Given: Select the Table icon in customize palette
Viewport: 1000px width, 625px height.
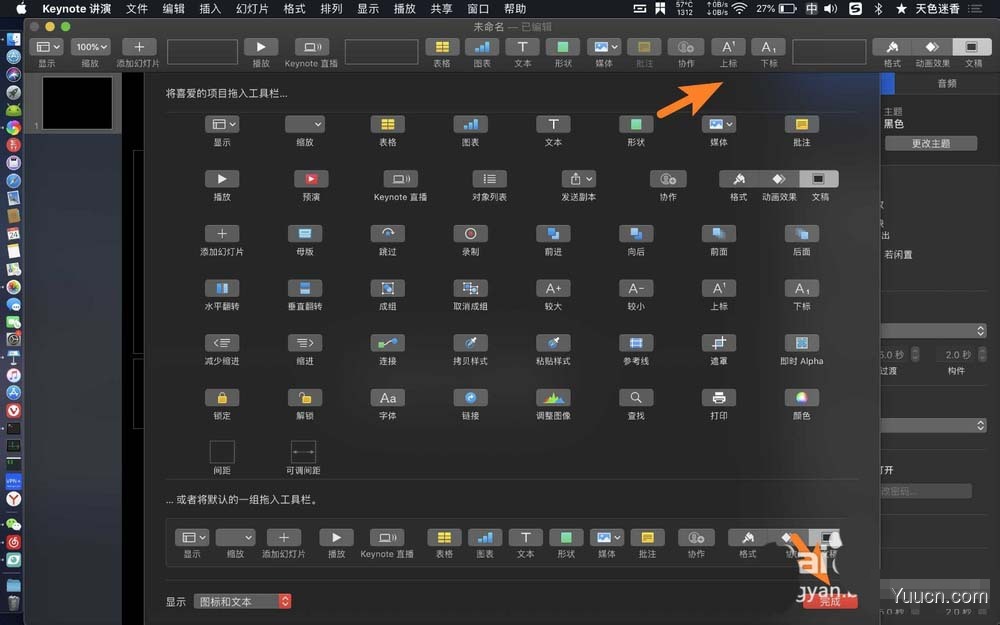Looking at the screenshot, I should (x=387, y=124).
